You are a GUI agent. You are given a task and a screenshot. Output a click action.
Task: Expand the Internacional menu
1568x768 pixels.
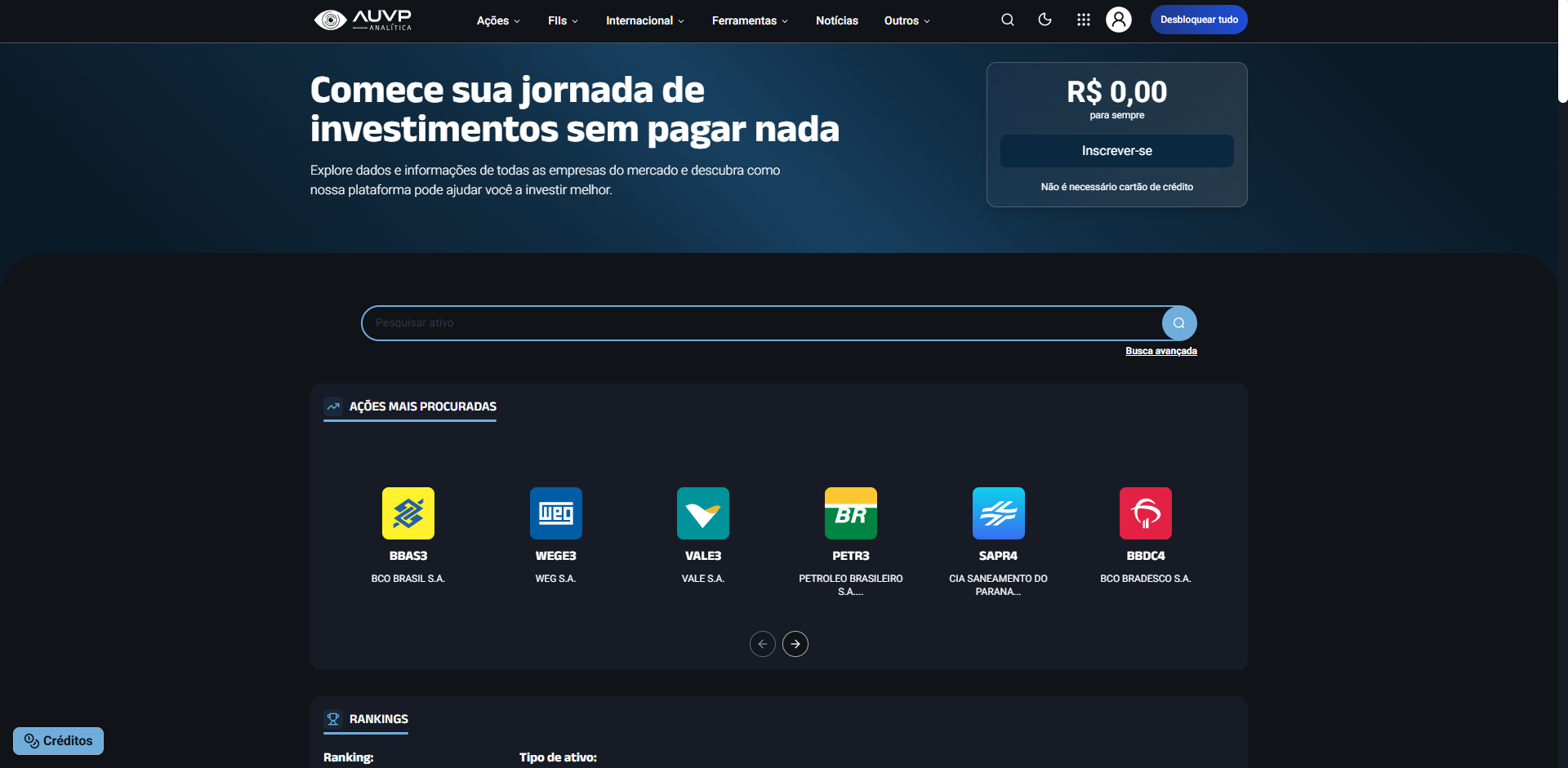coord(645,20)
